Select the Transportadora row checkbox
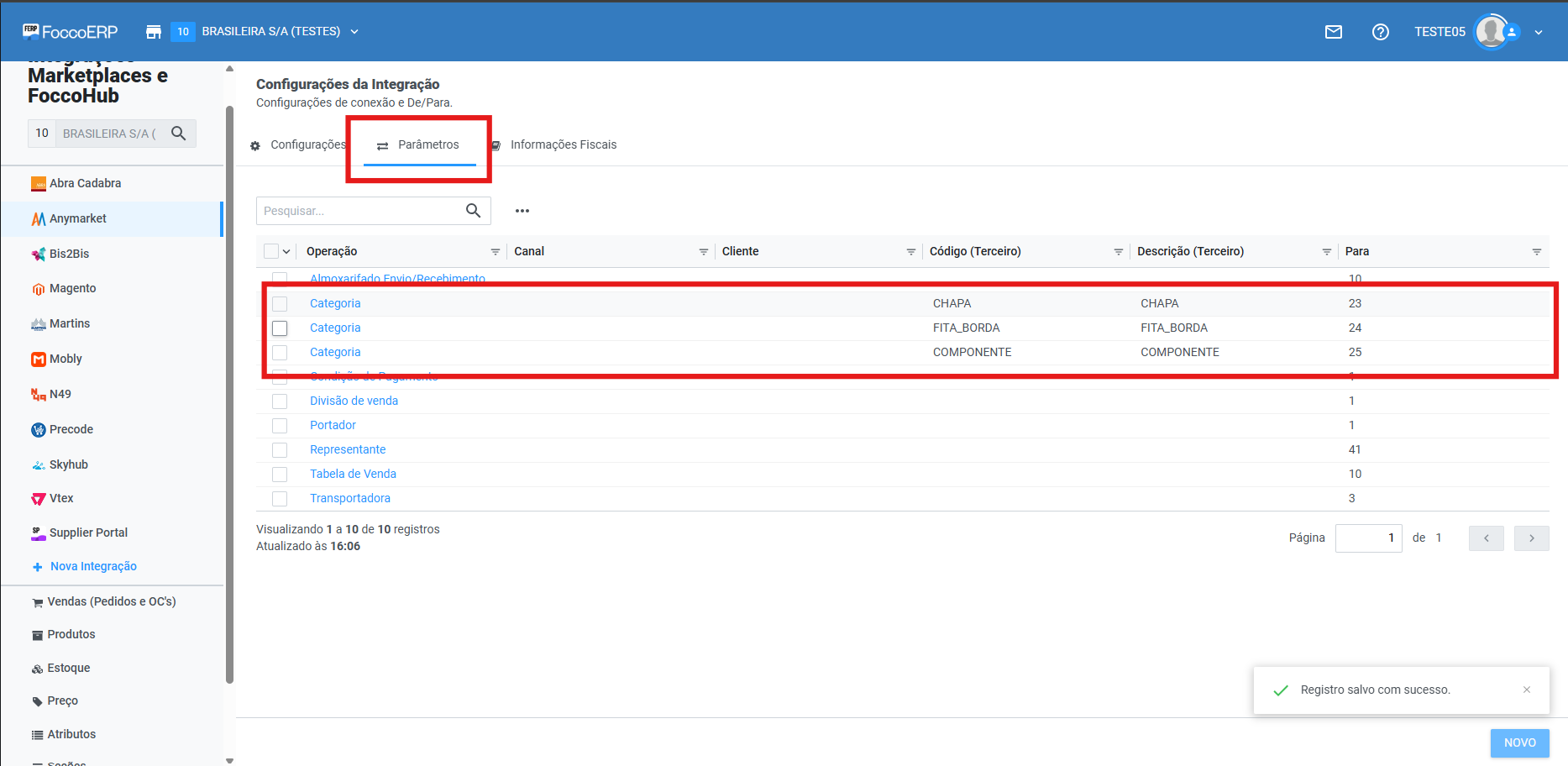Viewport: 1568px width, 766px height. click(x=280, y=499)
